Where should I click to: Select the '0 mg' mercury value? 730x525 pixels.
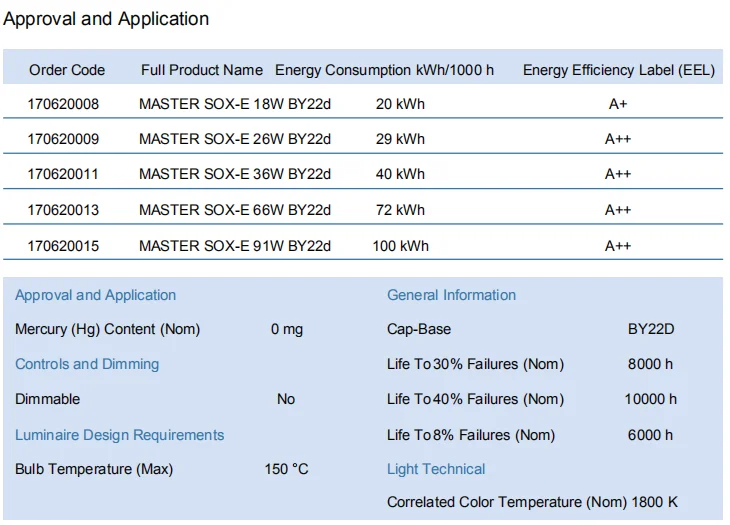pos(287,329)
